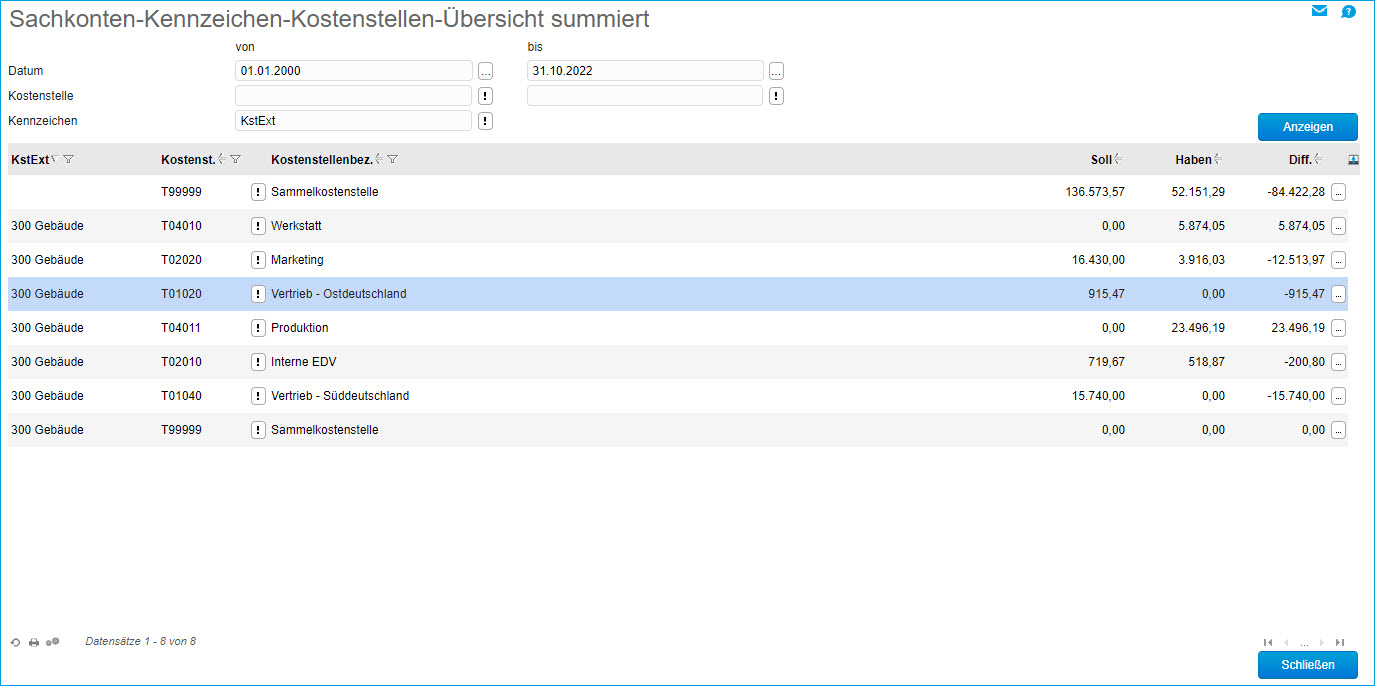Focus the Kostenstelle bis input field

645,96
